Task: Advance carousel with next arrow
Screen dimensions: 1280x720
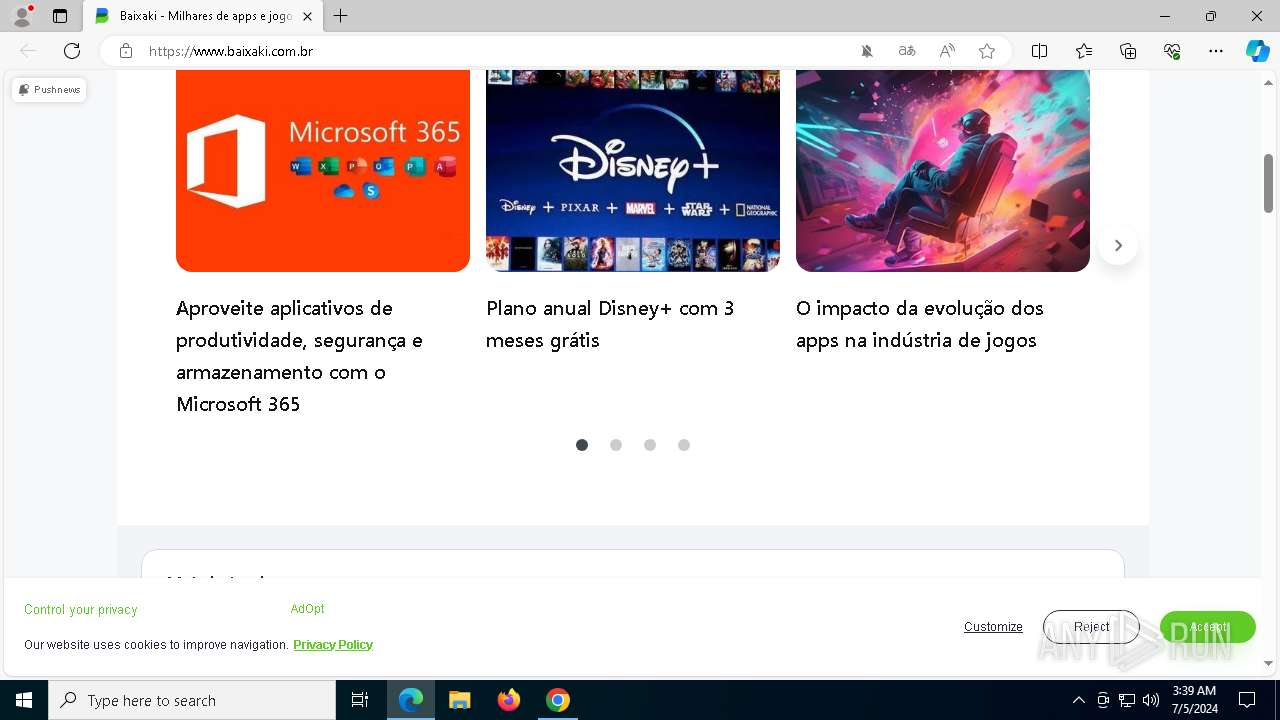Action: tap(1118, 245)
